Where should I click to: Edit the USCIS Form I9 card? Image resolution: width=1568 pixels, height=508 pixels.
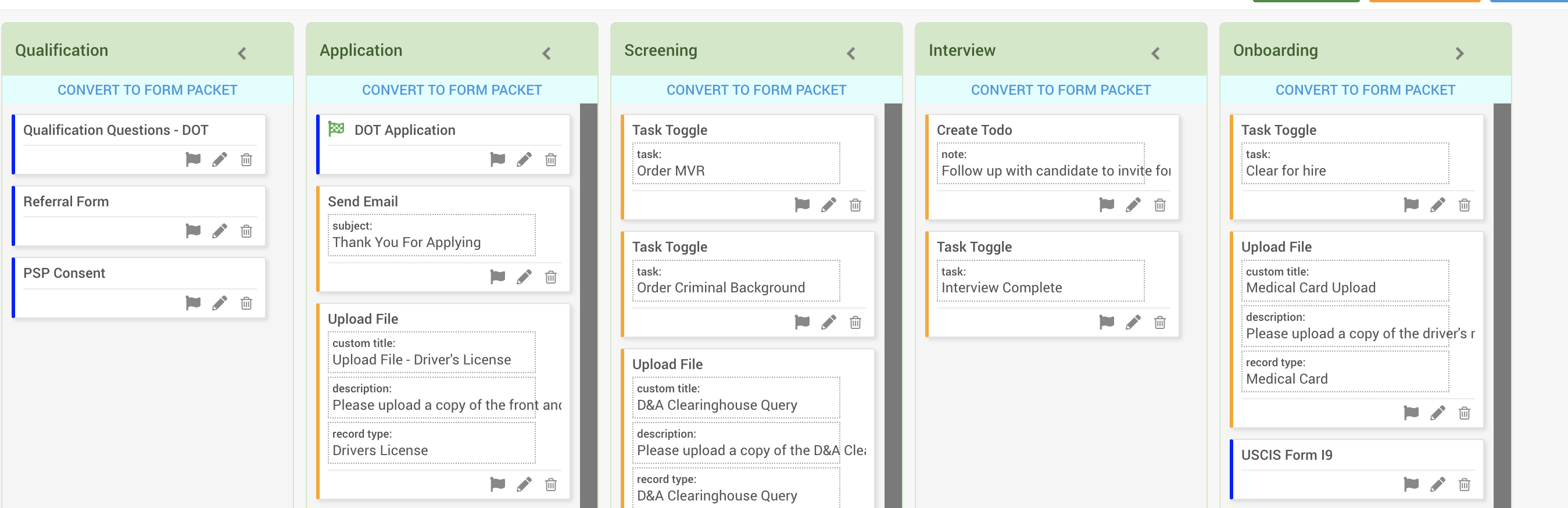point(1438,484)
